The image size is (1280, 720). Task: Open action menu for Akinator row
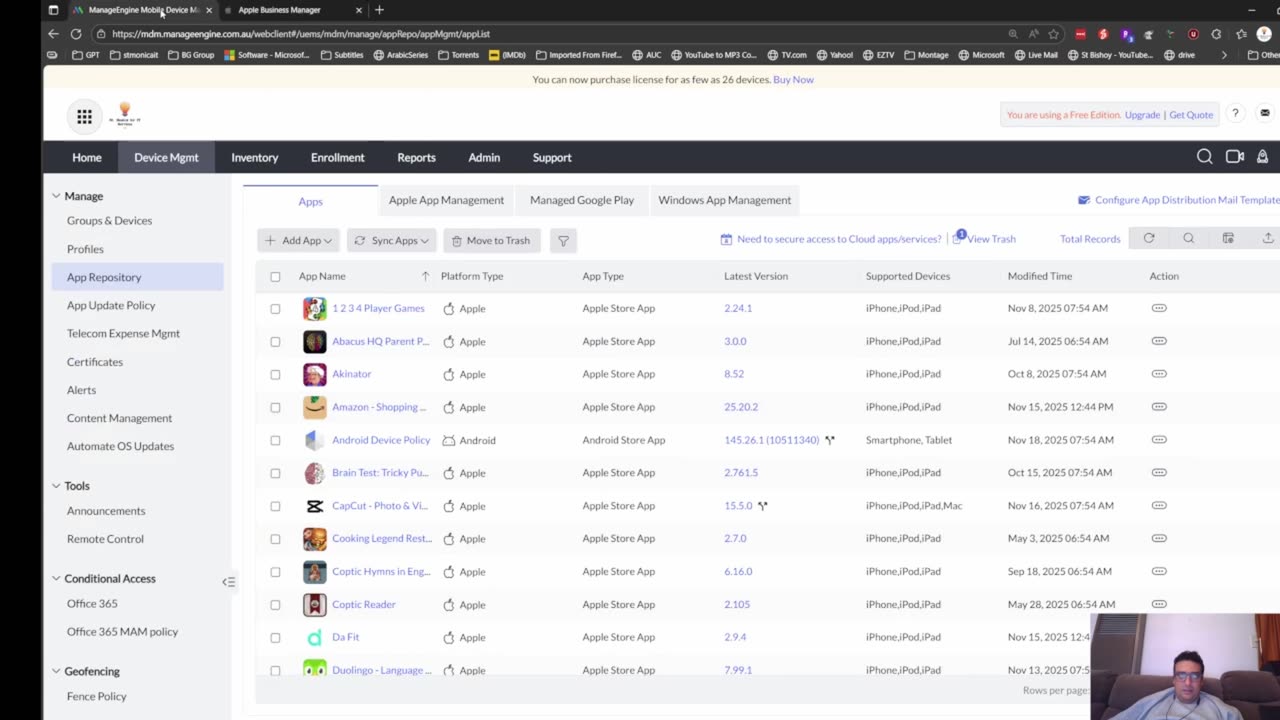(1159, 374)
